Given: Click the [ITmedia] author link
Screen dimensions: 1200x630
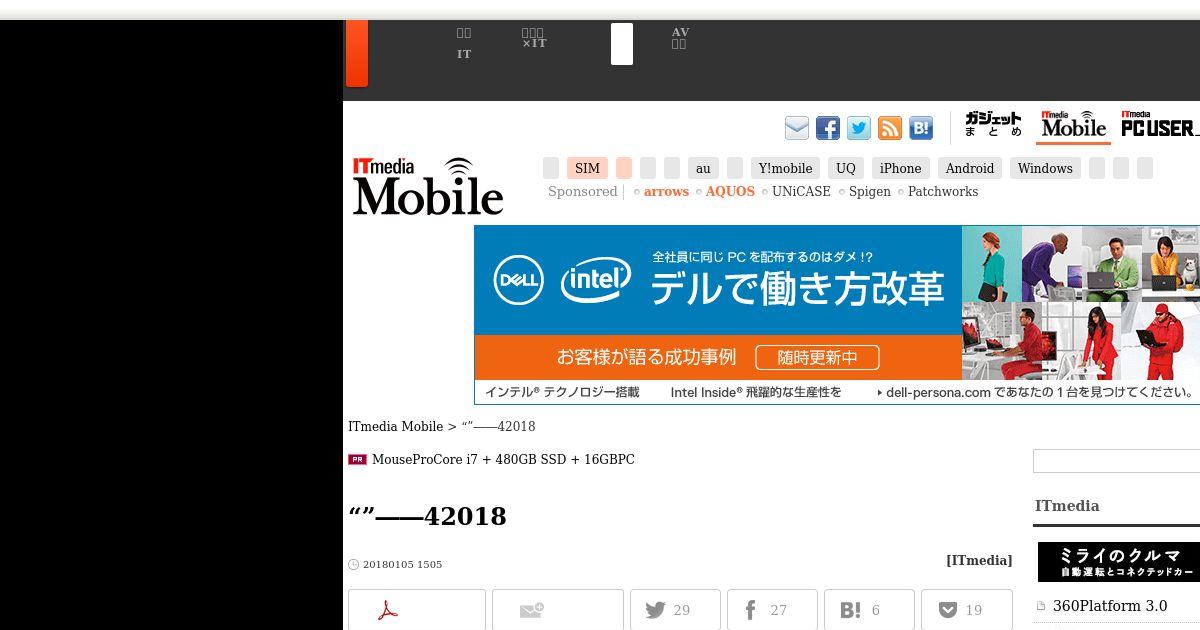Looking at the screenshot, I should [979, 560].
